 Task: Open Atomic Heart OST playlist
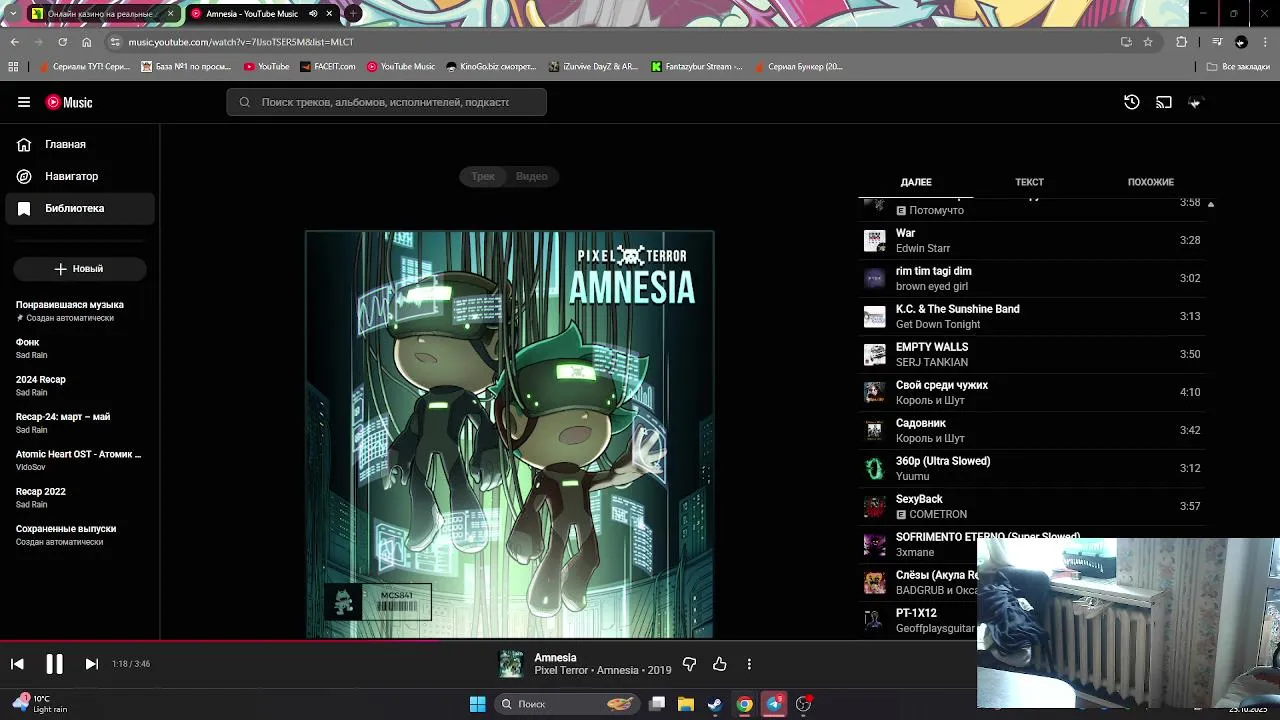(80, 460)
